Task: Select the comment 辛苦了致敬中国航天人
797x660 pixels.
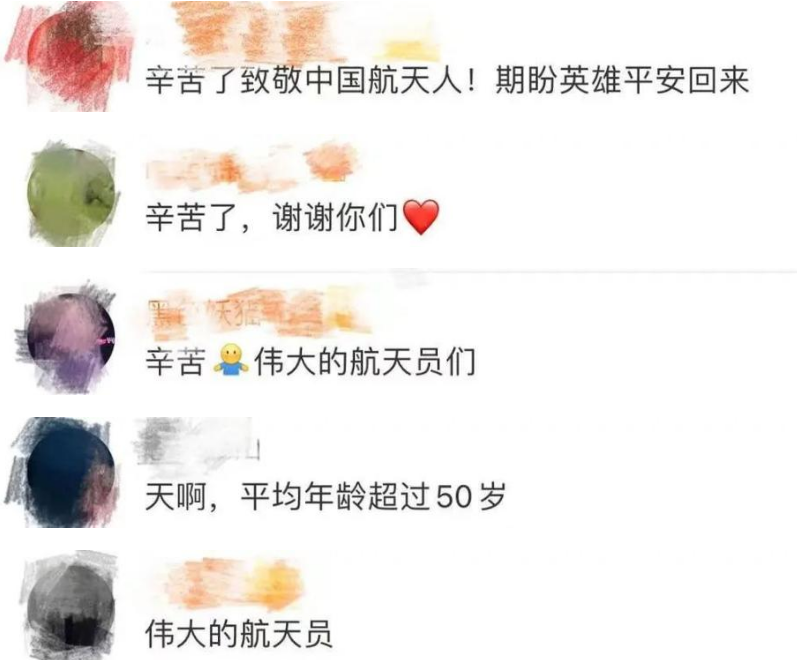Action: point(446,81)
